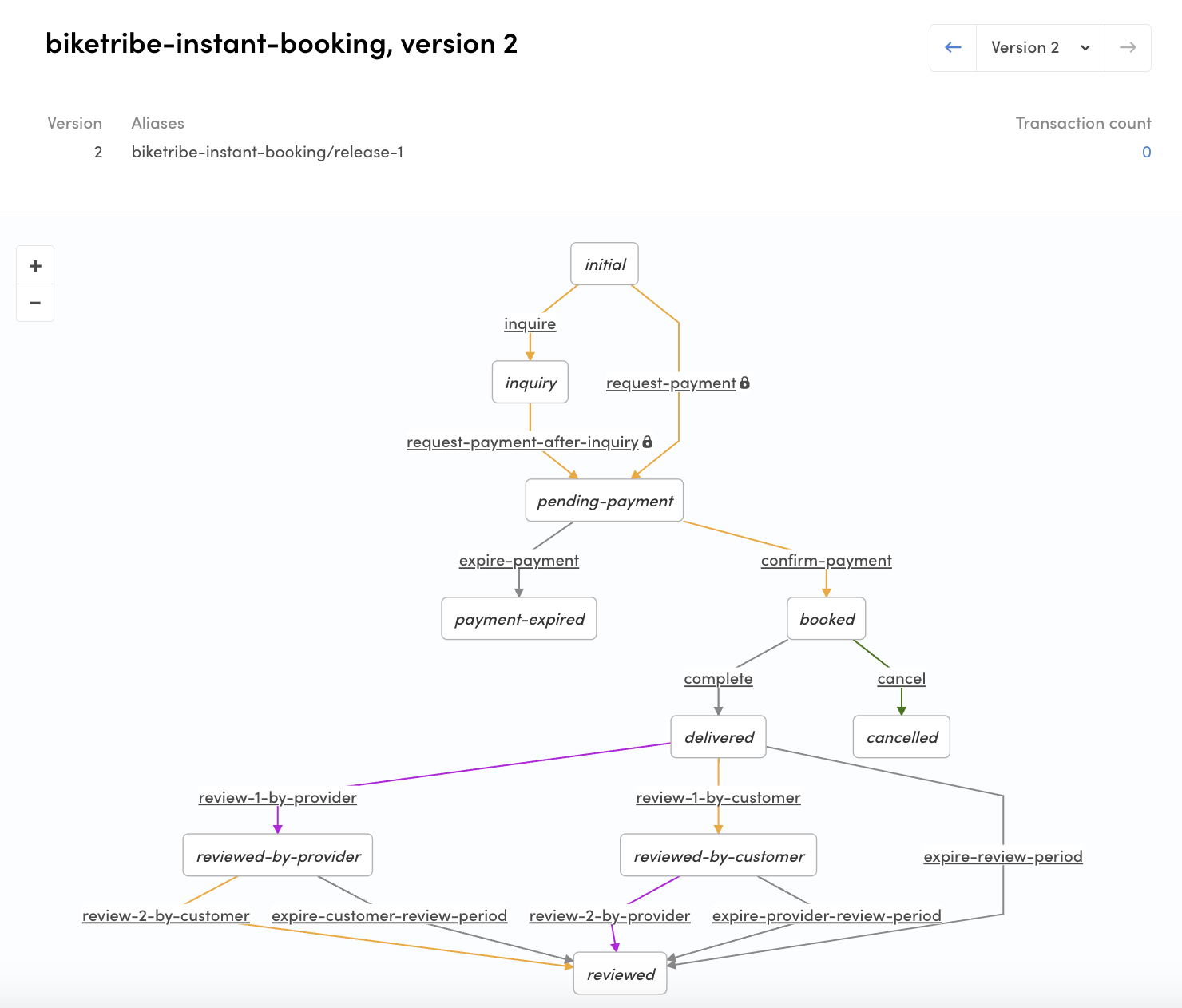Viewport: 1182px width, 1008px height.
Task: Click the review-1-by-provider transition
Action: [x=277, y=797]
